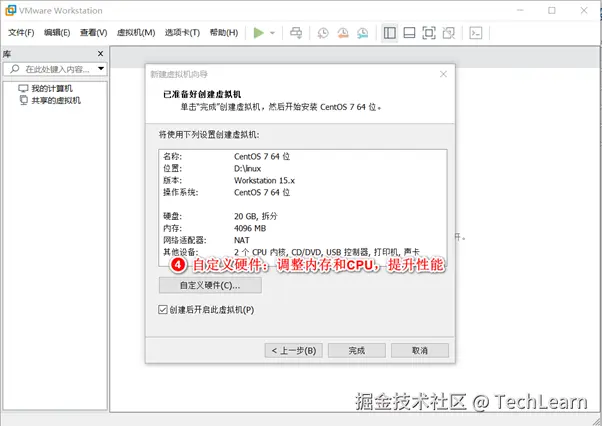Open the 虚拟机(M) menu
This screenshot has width=602, height=426.
[136, 33]
